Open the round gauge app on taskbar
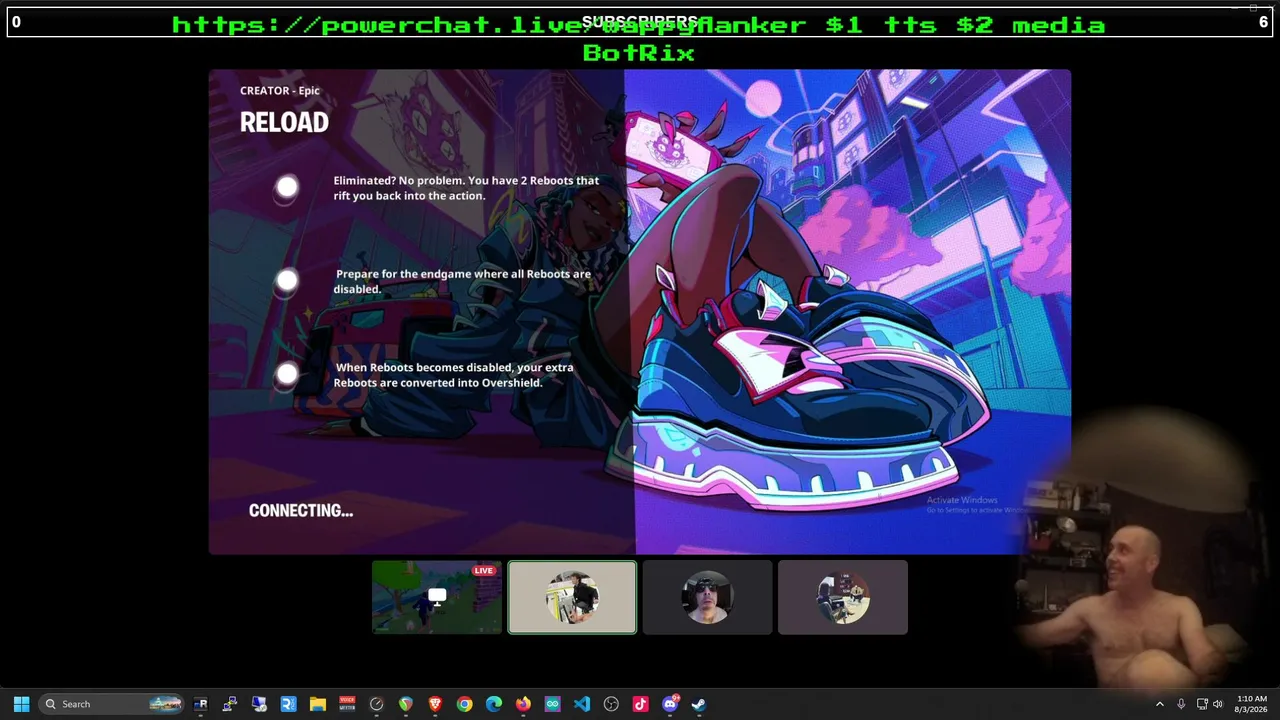1280x720 pixels. 376,704
